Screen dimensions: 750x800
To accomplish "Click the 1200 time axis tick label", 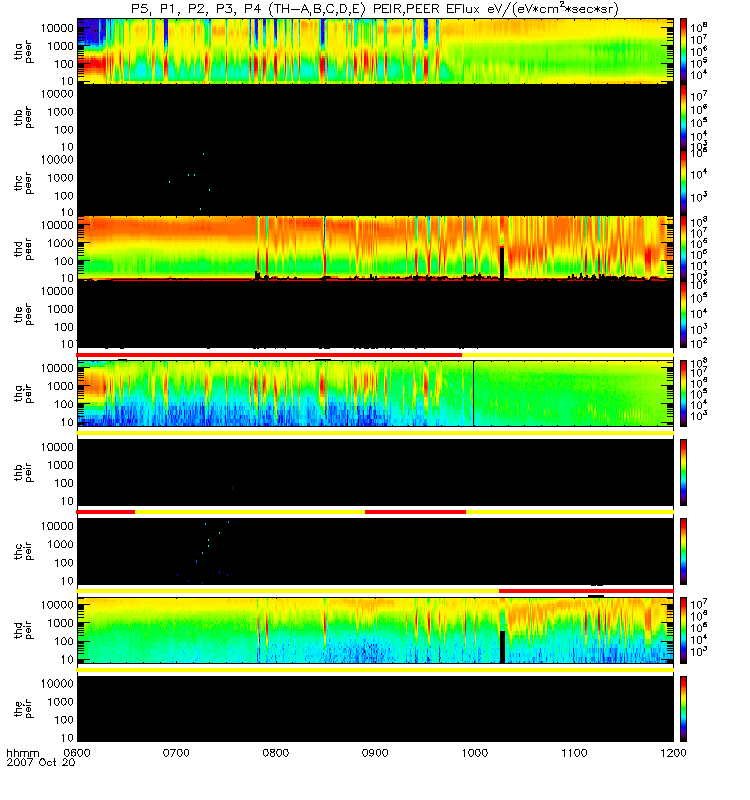I will tap(673, 753).
